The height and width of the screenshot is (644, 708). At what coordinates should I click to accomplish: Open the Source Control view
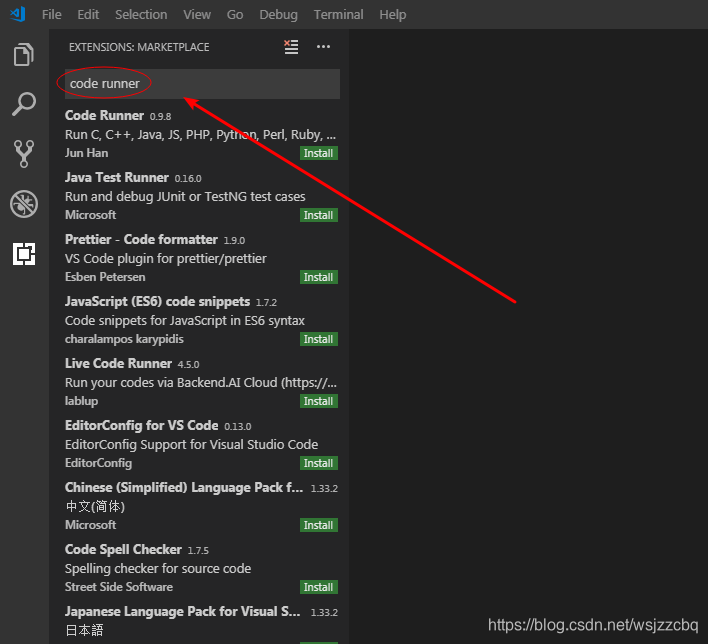(x=23, y=154)
